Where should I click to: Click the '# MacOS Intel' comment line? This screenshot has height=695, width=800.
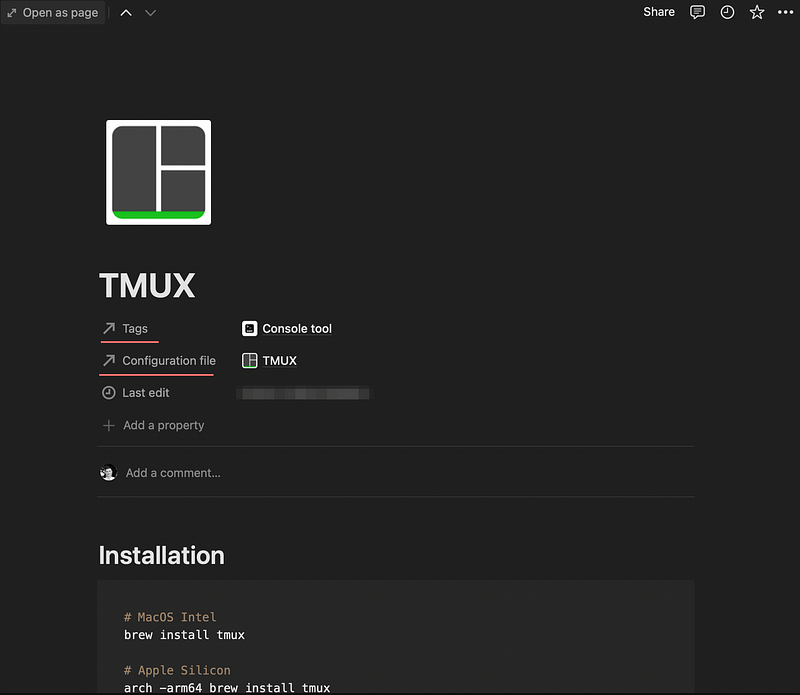[x=170, y=617]
